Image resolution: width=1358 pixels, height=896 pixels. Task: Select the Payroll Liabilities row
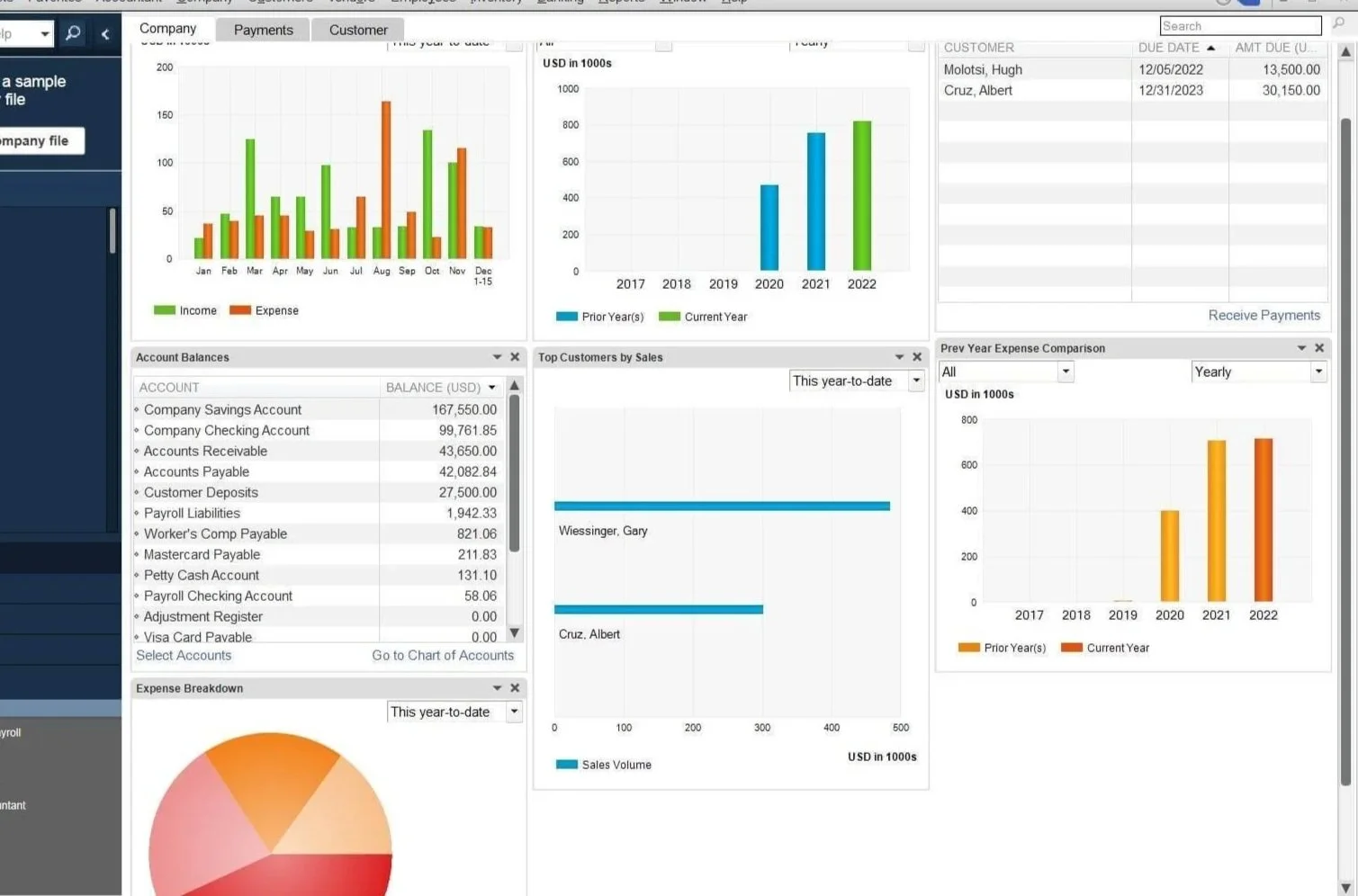coord(319,513)
